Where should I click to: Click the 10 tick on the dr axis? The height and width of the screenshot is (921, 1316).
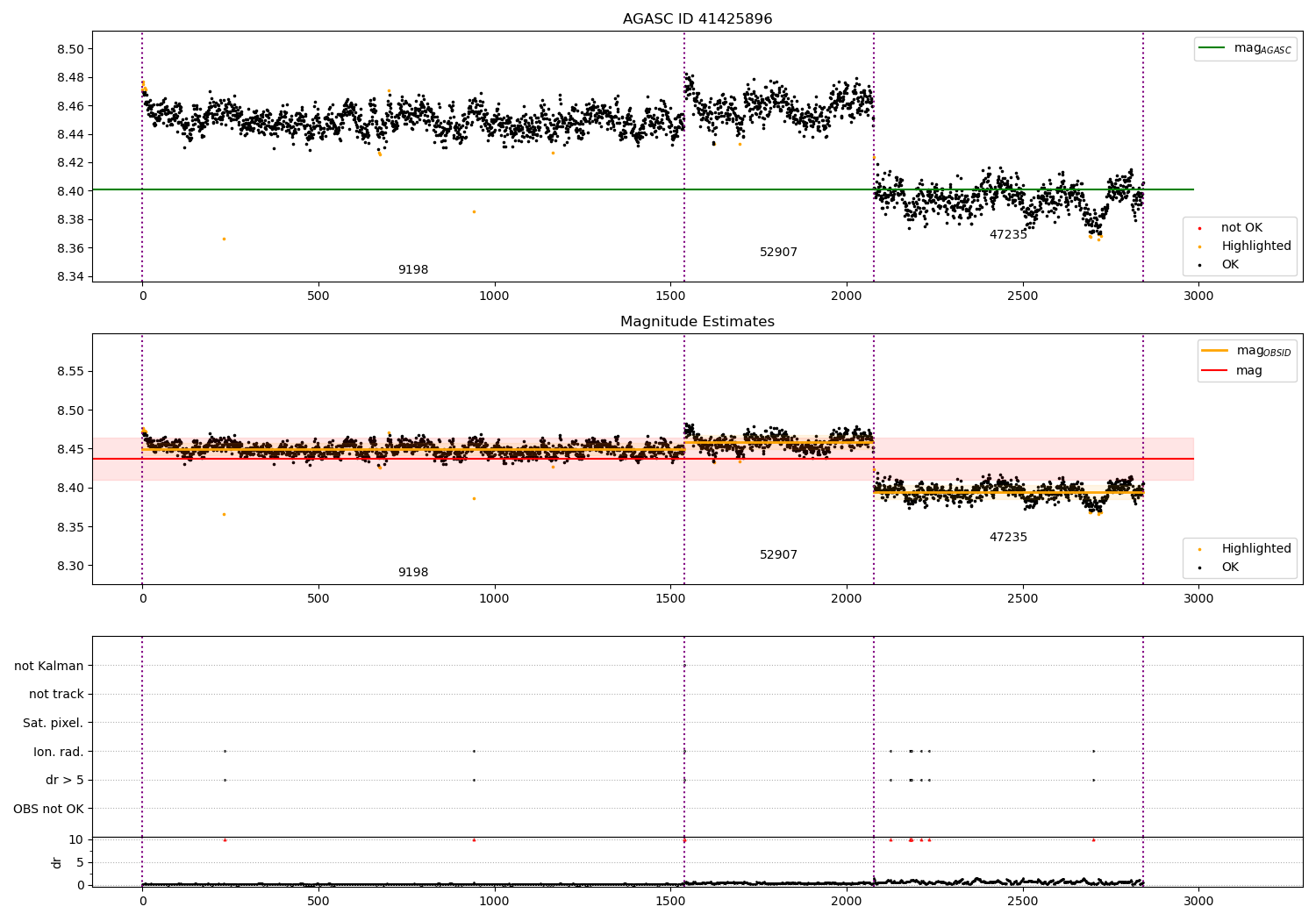click(76, 839)
